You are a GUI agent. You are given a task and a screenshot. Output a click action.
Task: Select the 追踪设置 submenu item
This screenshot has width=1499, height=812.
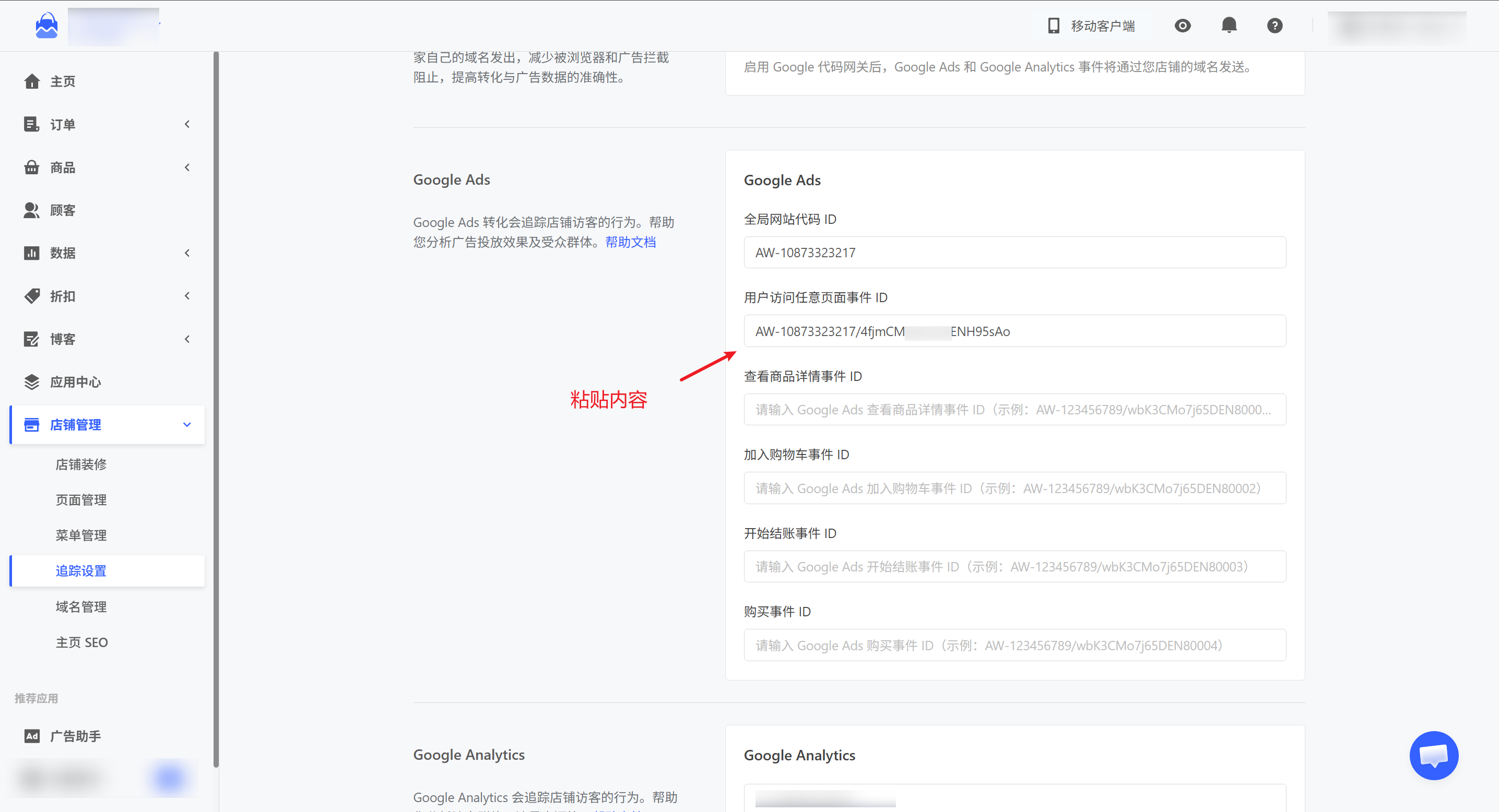[x=108, y=571]
